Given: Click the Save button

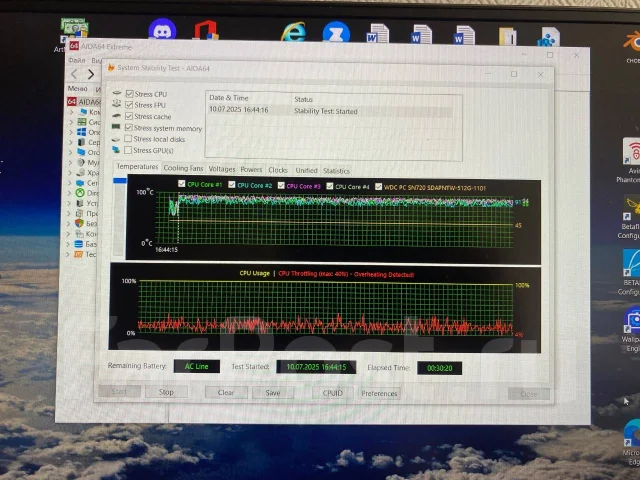Looking at the screenshot, I should [x=273, y=393].
